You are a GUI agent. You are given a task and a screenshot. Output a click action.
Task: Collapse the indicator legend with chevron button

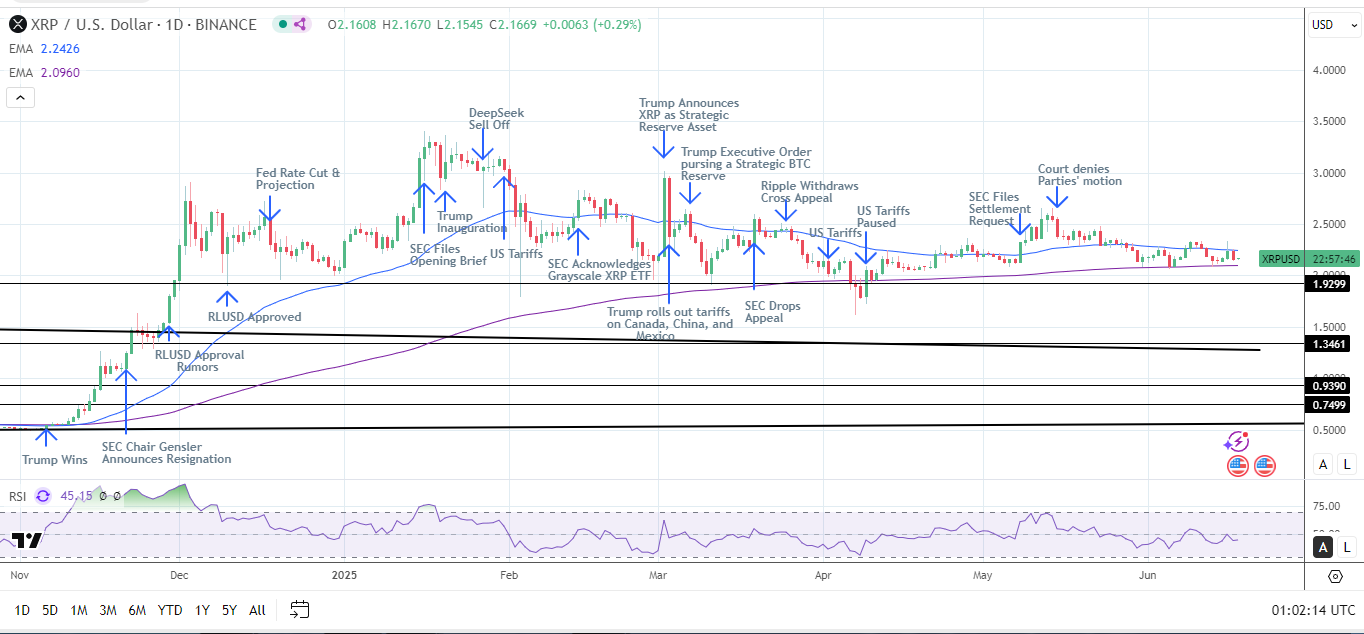pos(20,98)
